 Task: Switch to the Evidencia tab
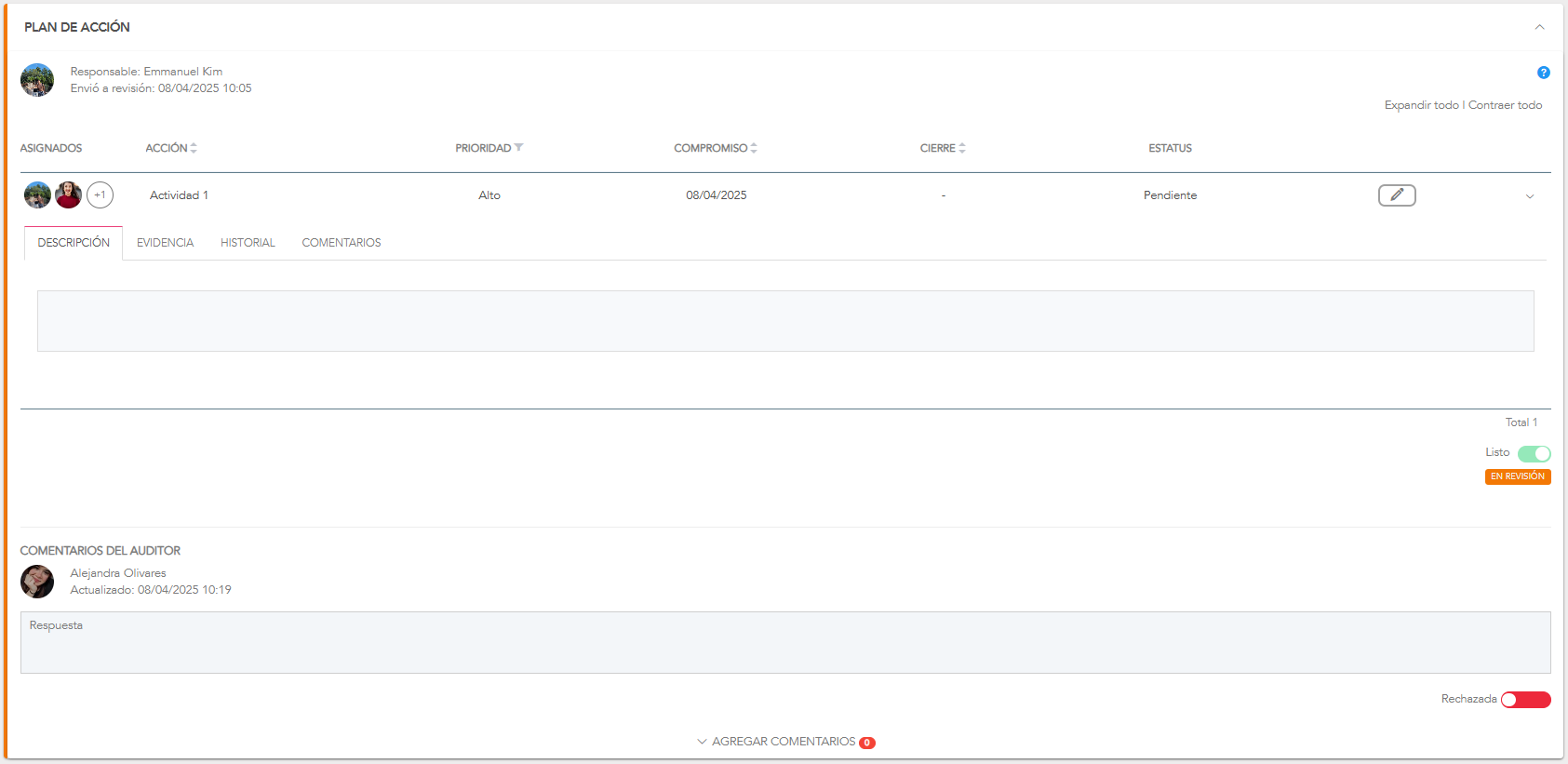165,243
